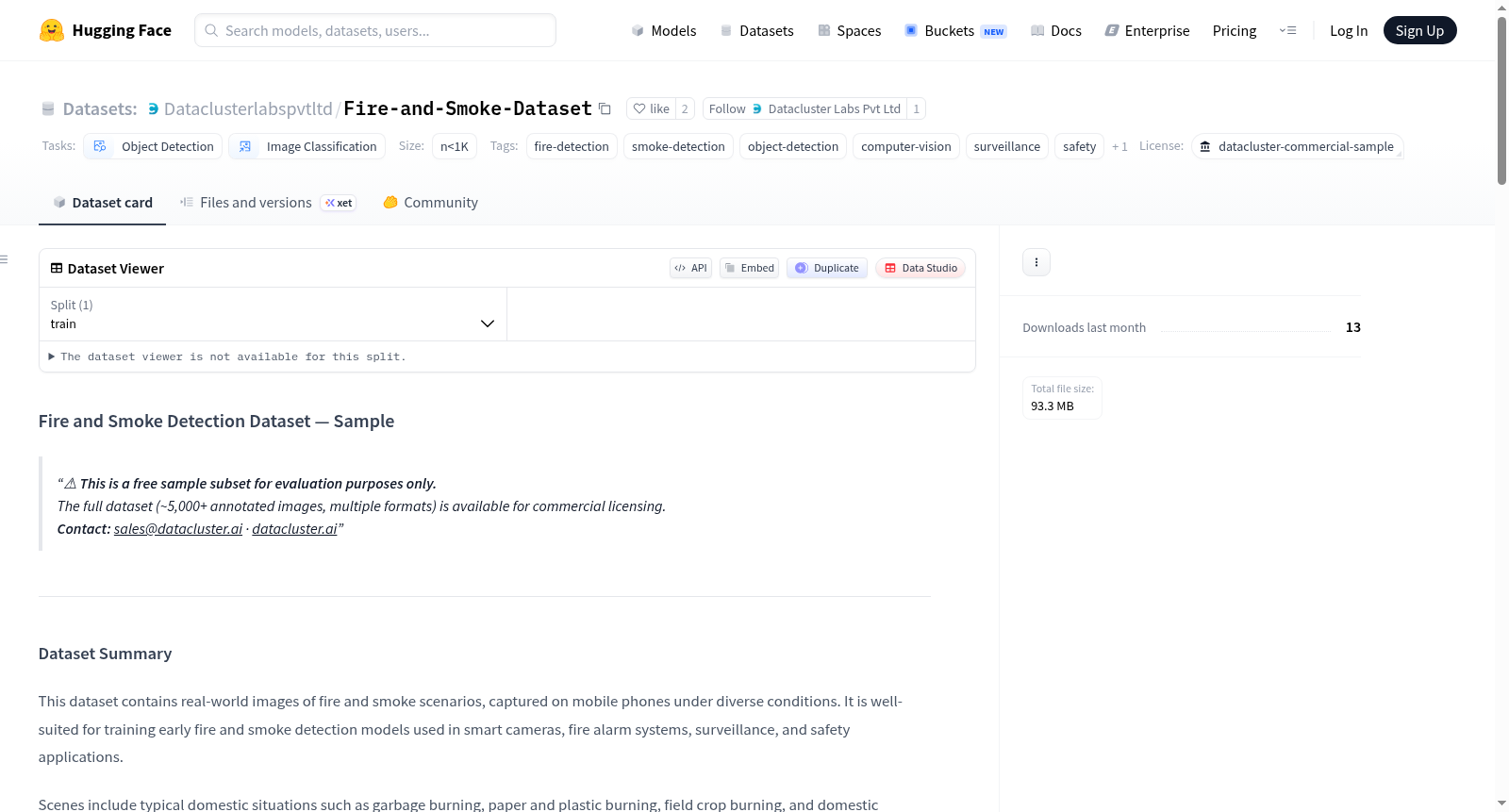Open Docs in the top navigation
This screenshot has width=1509, height=812.
(1056, 30)
